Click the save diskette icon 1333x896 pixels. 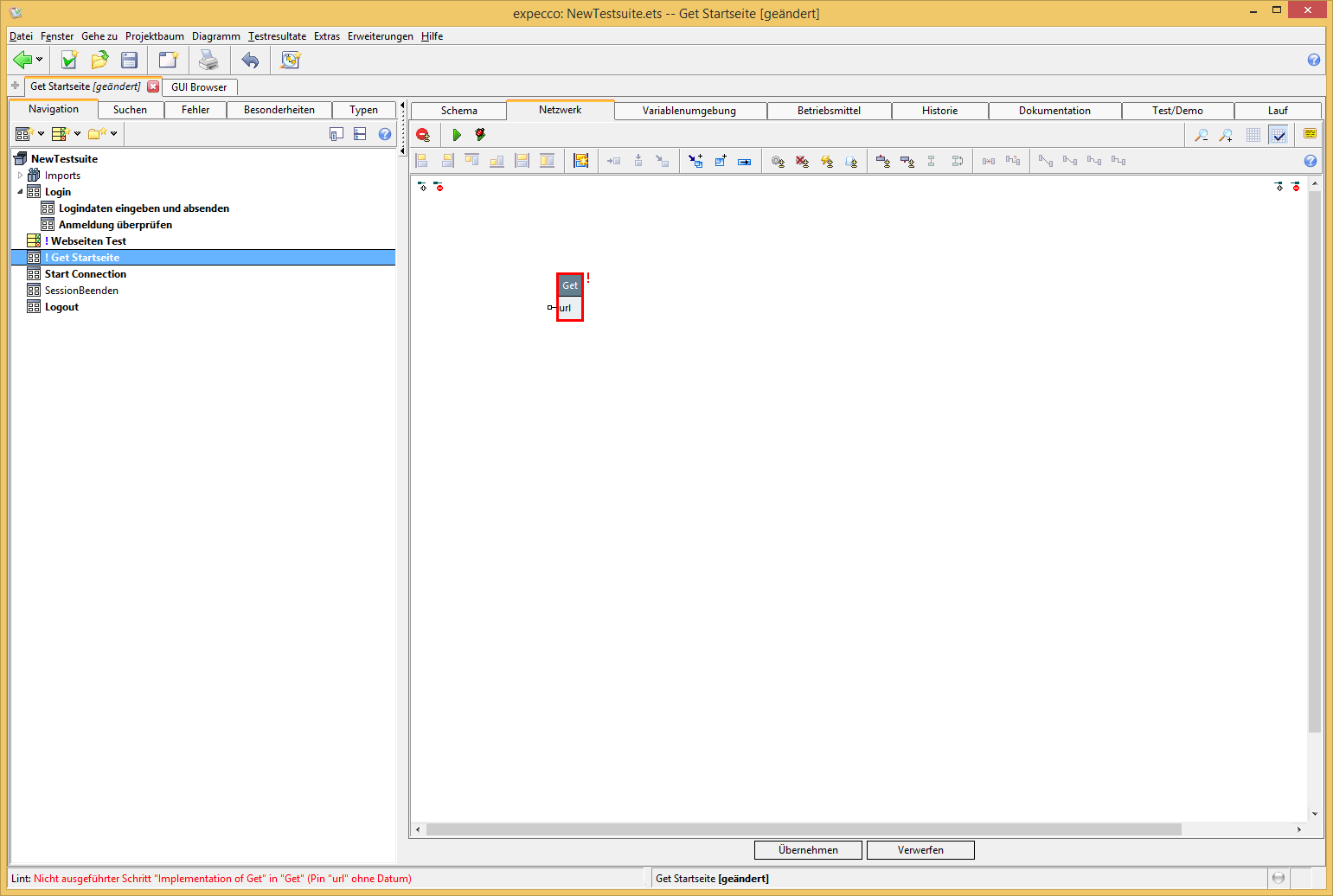(130, 60)
